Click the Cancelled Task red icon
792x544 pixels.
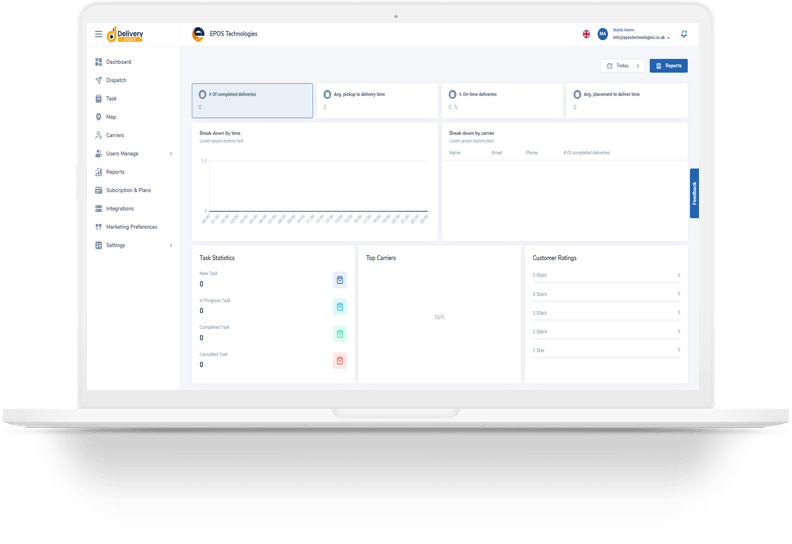click(339, 360)
